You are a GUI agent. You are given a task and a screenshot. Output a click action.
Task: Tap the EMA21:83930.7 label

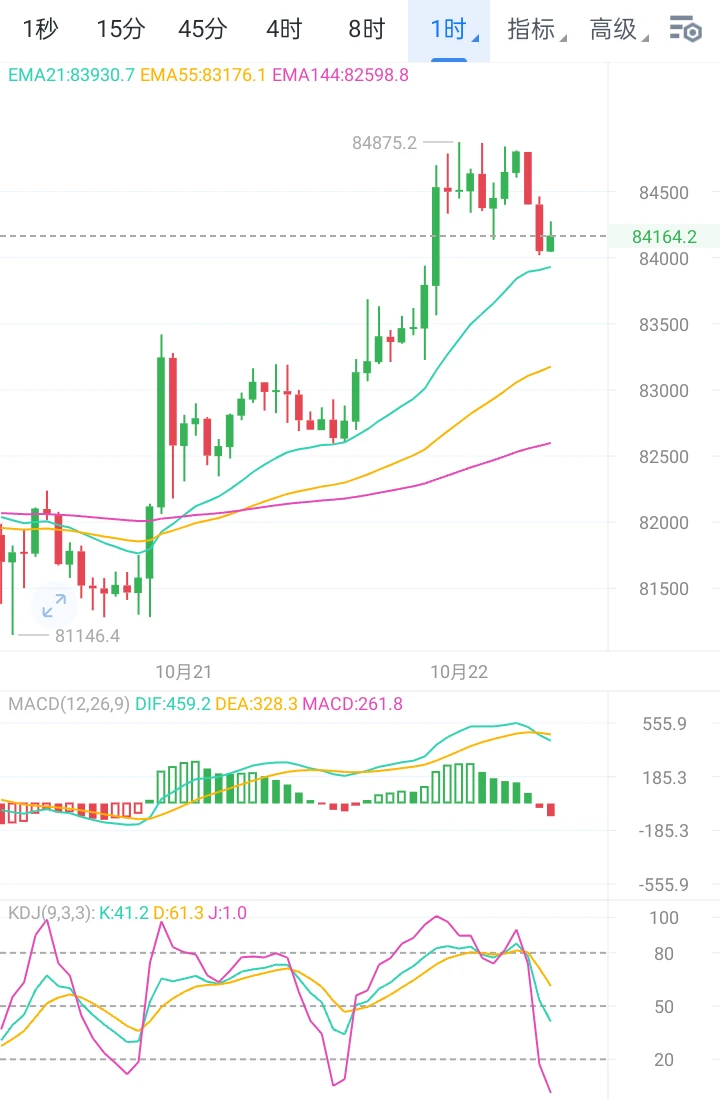[72, 75]
